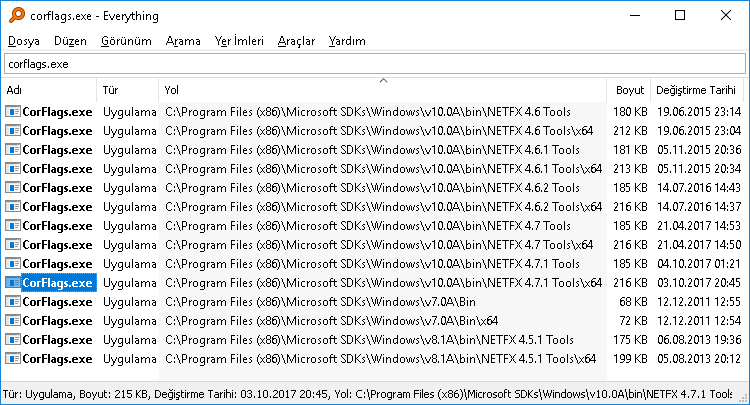This screenshot has height=405, width=750.
Task: Click the icon of the 199 KB CorFlags.exe
Action: pyautogui.click(x=13, y=359)
